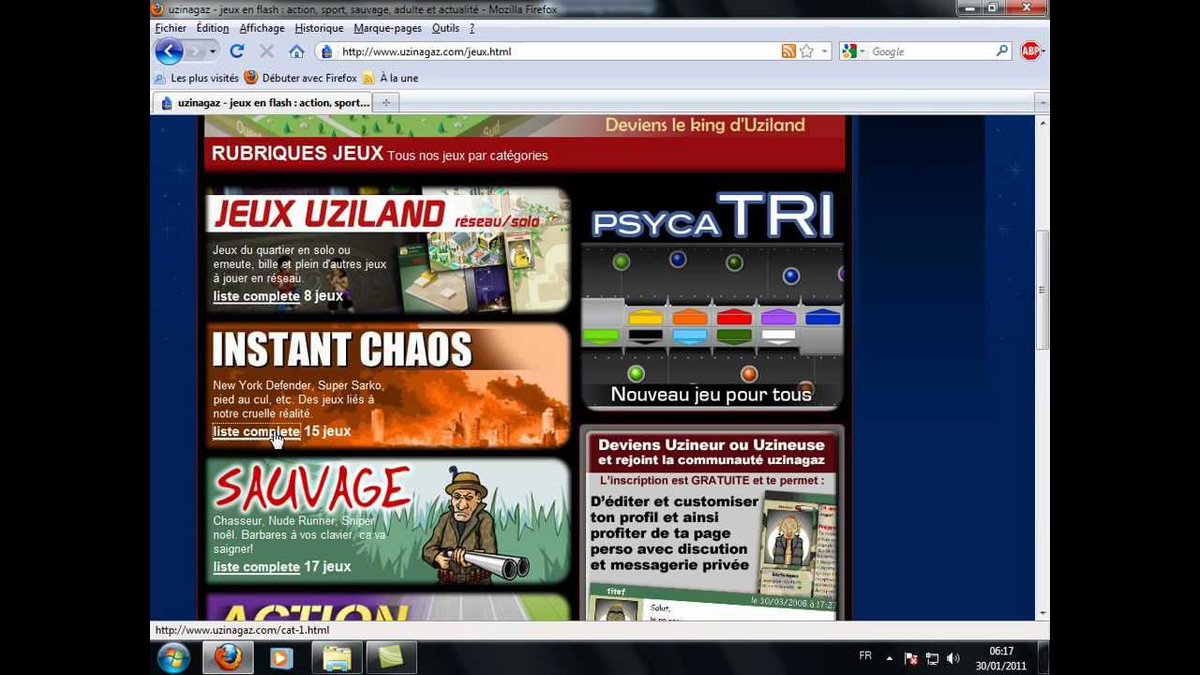Open the Les plus visités bookmark

coord(196,77)
